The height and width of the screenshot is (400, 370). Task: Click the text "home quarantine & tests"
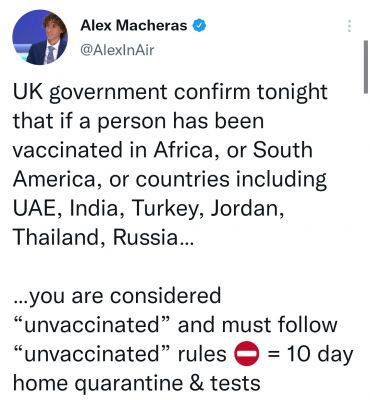coord(137,383)
